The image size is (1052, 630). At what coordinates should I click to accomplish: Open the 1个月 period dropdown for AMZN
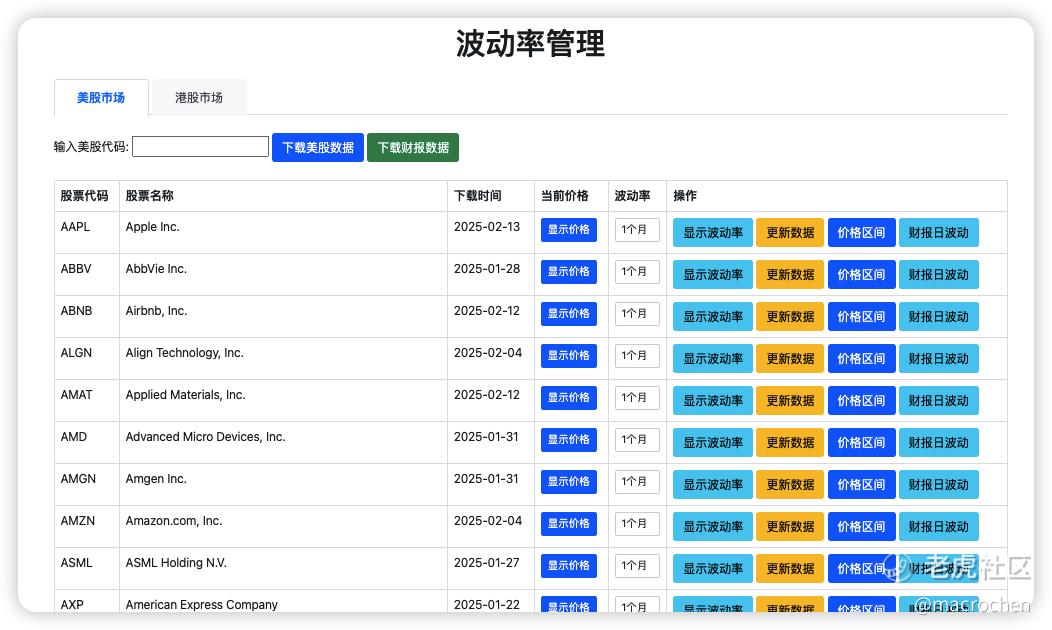[637, 523]
